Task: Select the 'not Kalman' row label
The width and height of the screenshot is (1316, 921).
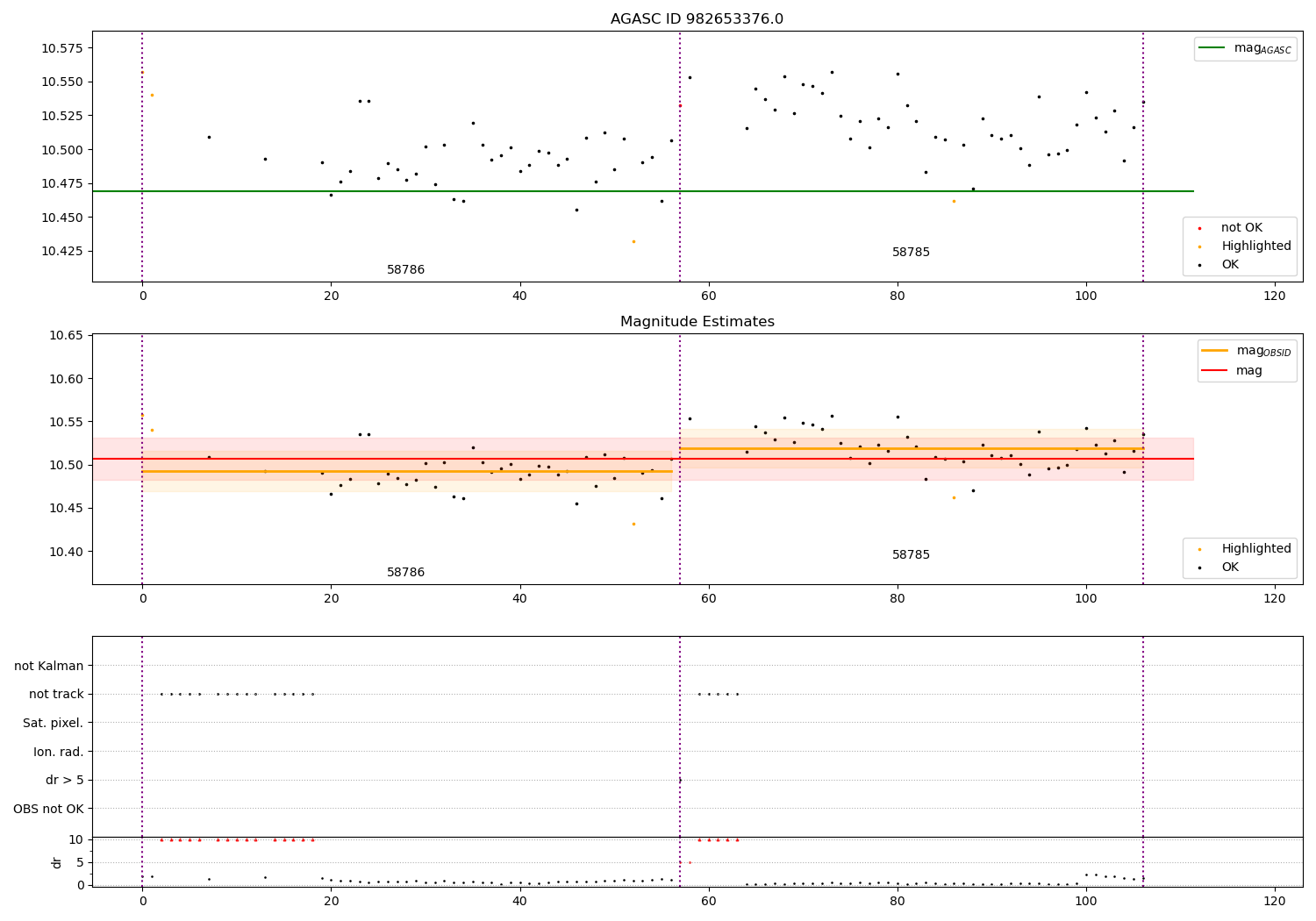Action: click(49, 667)
